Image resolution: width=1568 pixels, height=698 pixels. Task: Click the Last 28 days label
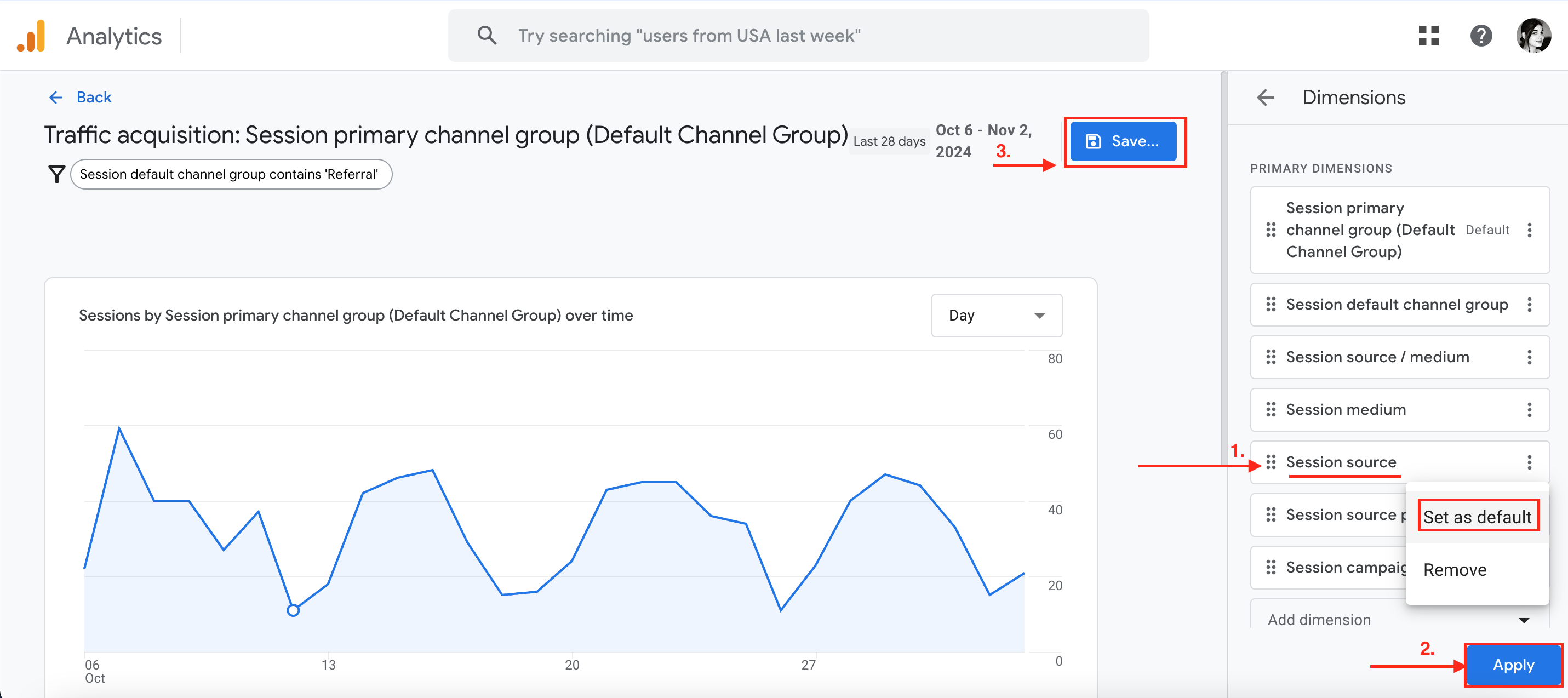coord(889,141)
